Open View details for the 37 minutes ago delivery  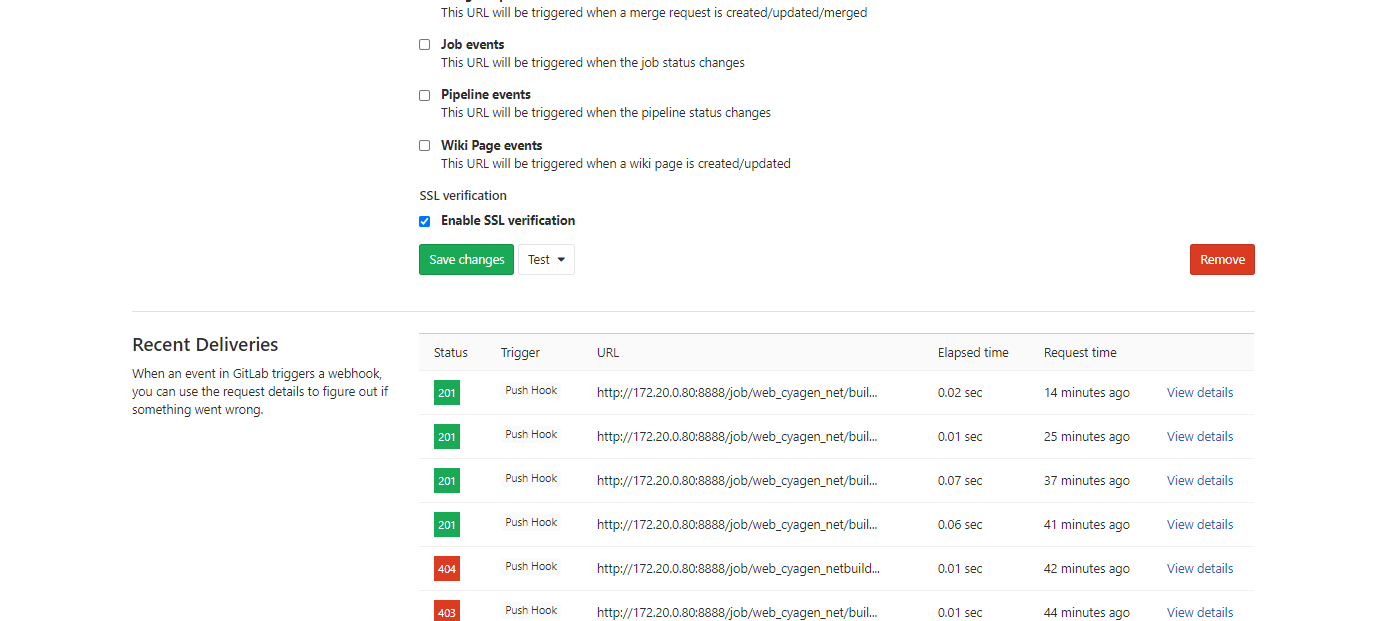click(1199, 481)
